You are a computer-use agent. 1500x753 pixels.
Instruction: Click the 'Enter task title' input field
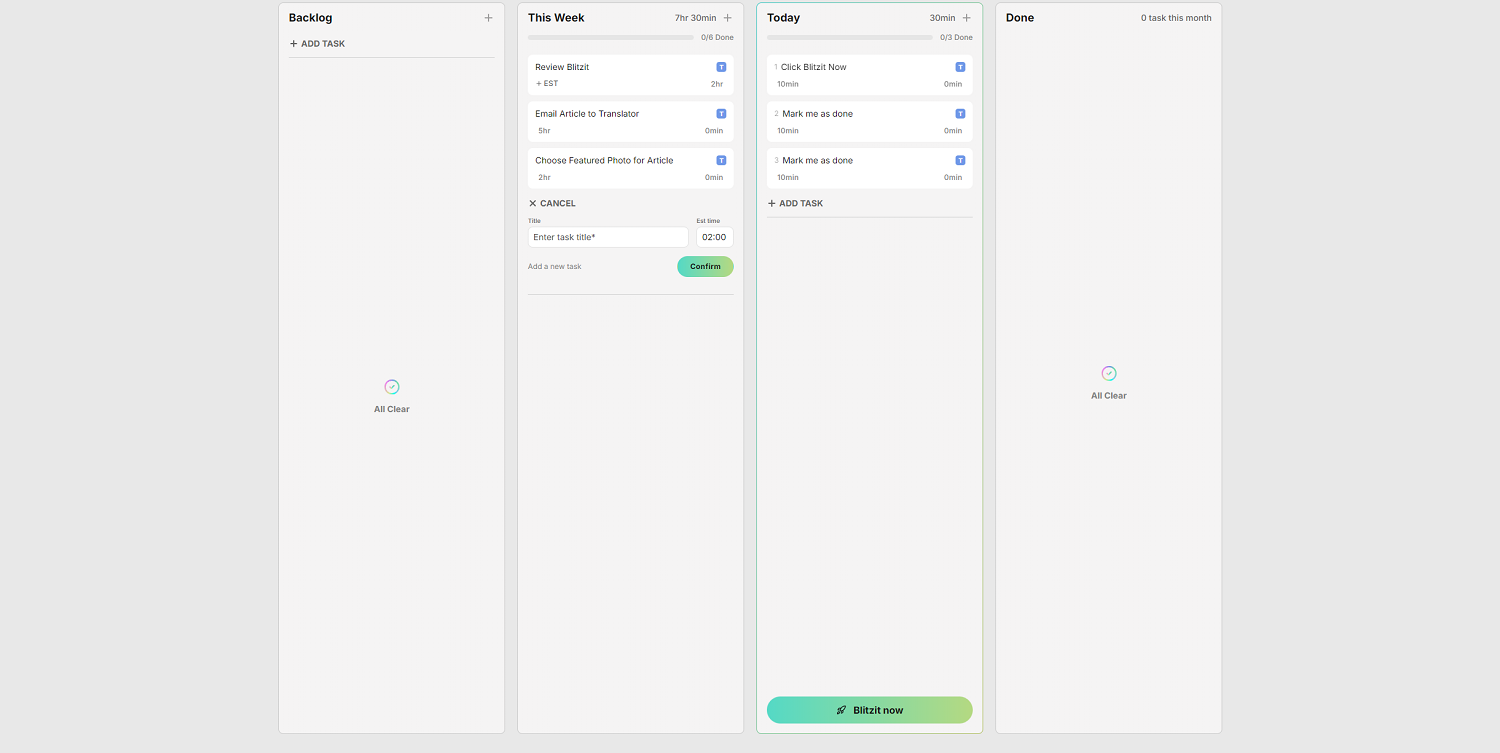(x=607, y=237)
